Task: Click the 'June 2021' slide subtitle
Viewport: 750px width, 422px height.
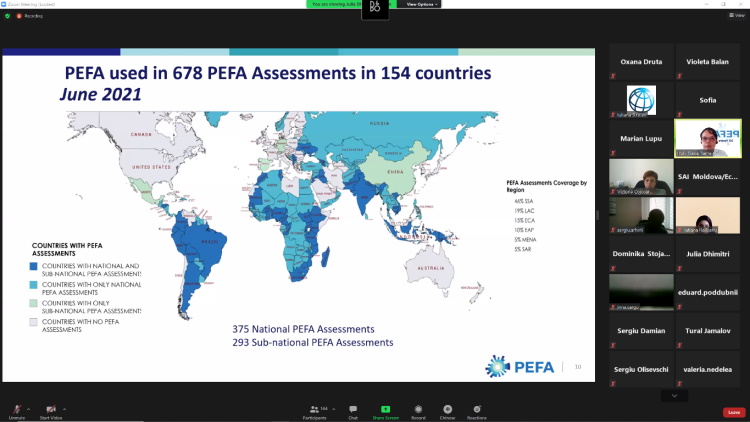Action: [x=100, y=94]
